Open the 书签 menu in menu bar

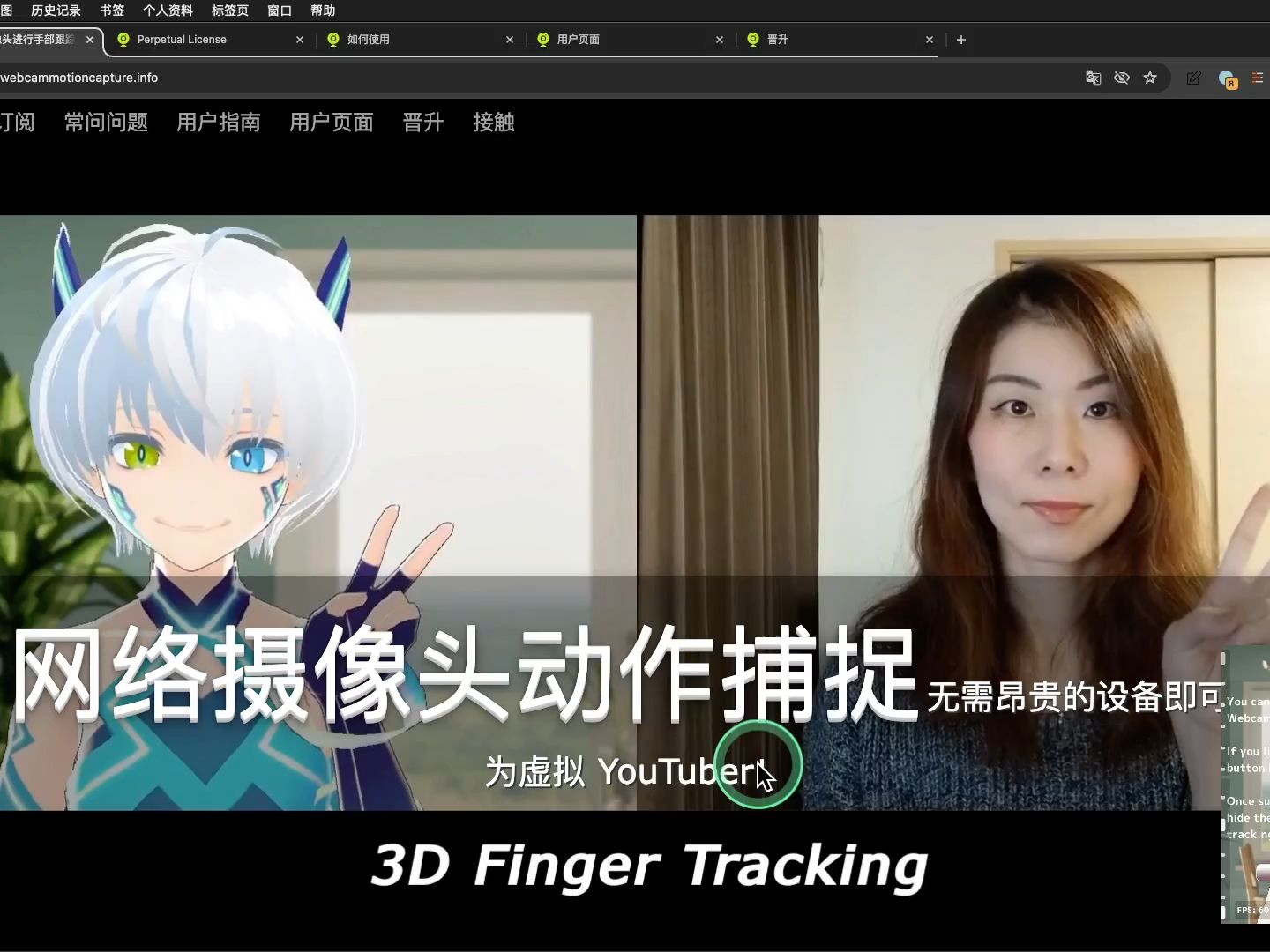112,11
